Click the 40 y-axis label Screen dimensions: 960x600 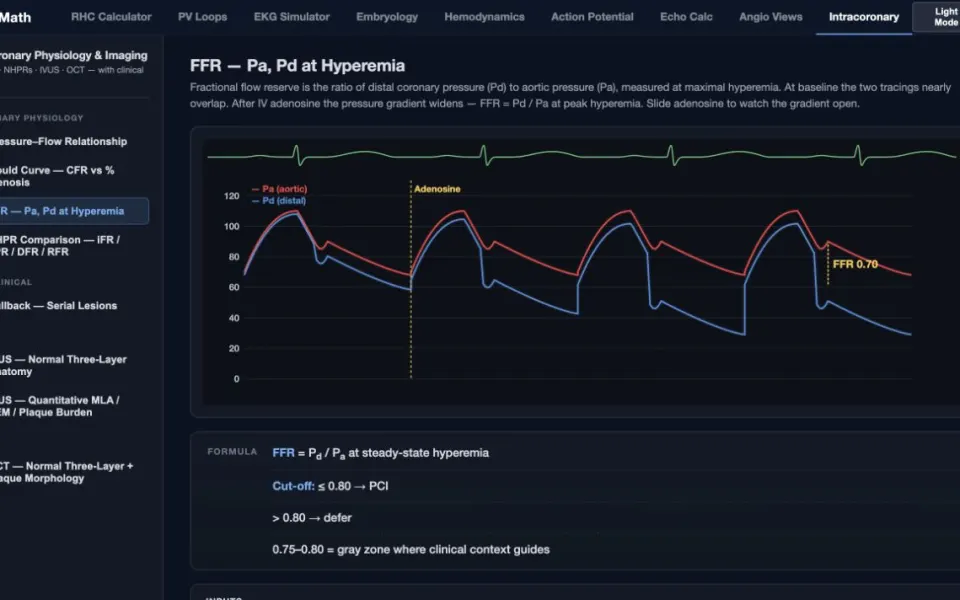pyautogui.click(x=234, y=318)
